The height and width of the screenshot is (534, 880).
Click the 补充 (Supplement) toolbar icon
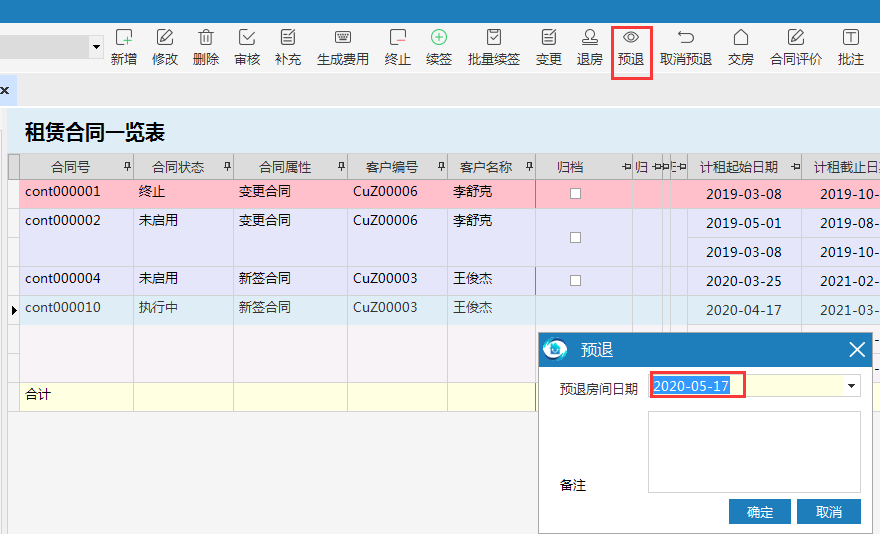coord(288,38)
